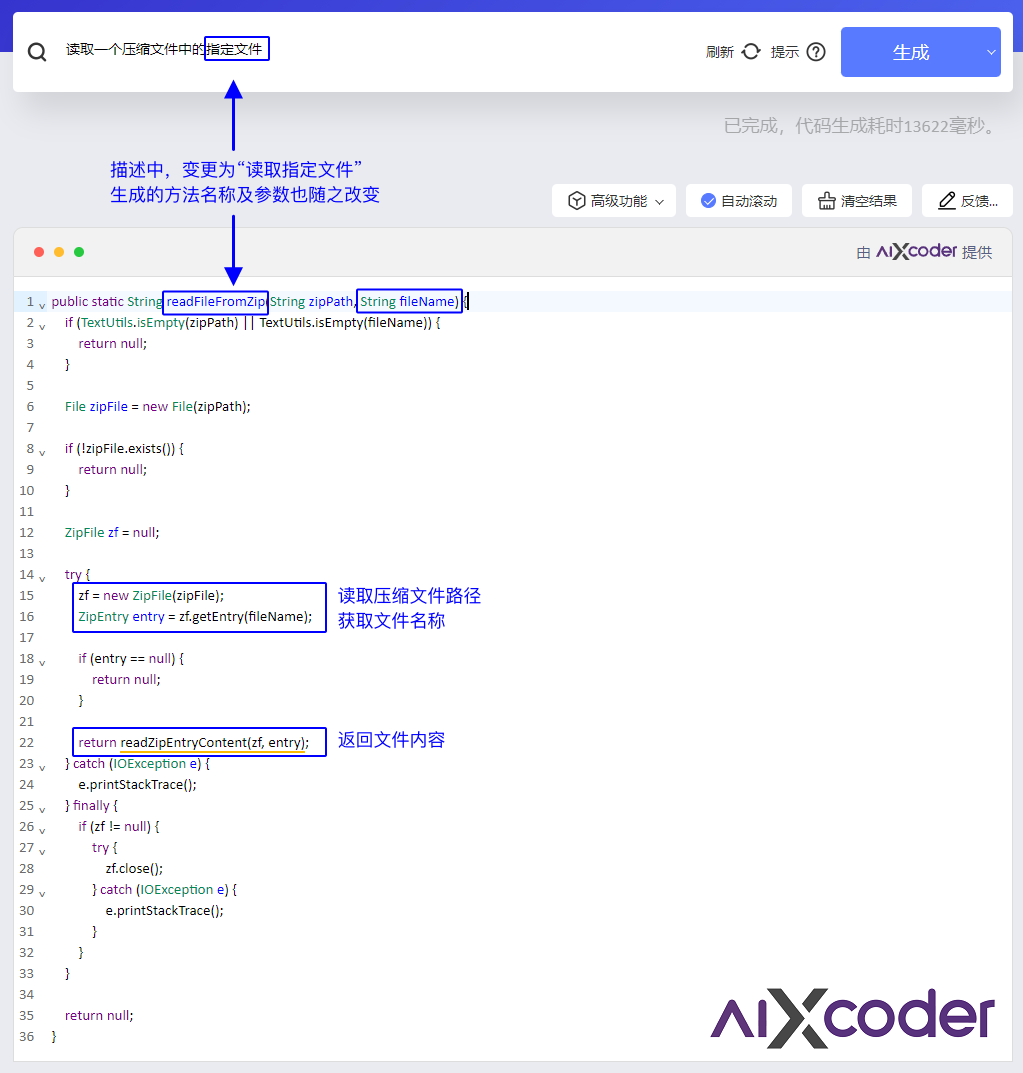Image resolution: width=1023 pixels, height=1073 pixels.
Task: Toggle the 自动滚动 checkbox
Action: click(x=708, y=201)
